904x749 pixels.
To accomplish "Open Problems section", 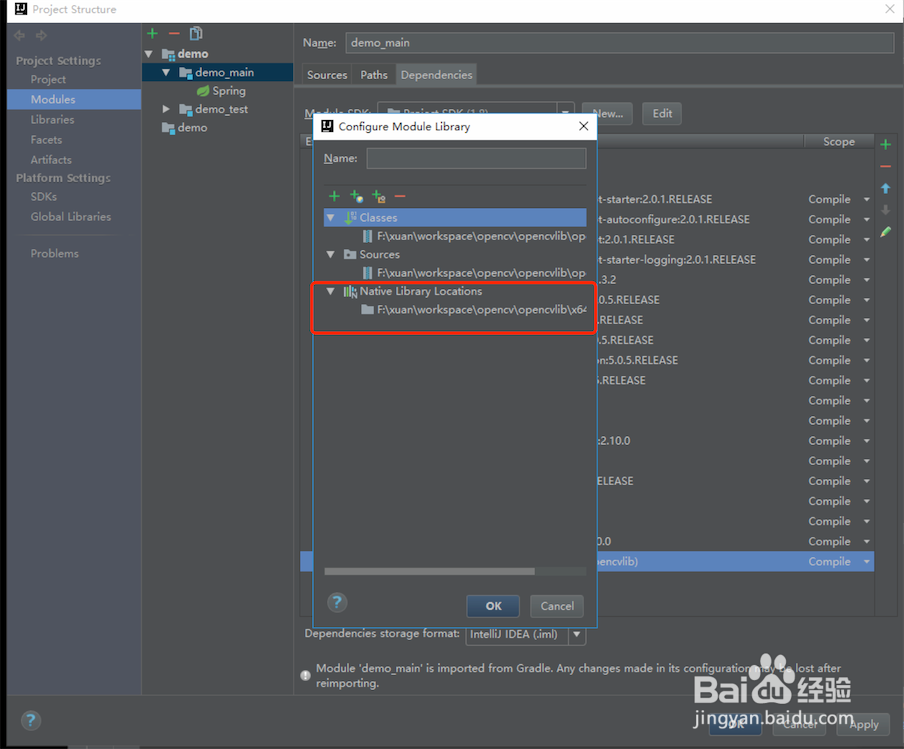I will pyautogui.click(x=55, y=254).
